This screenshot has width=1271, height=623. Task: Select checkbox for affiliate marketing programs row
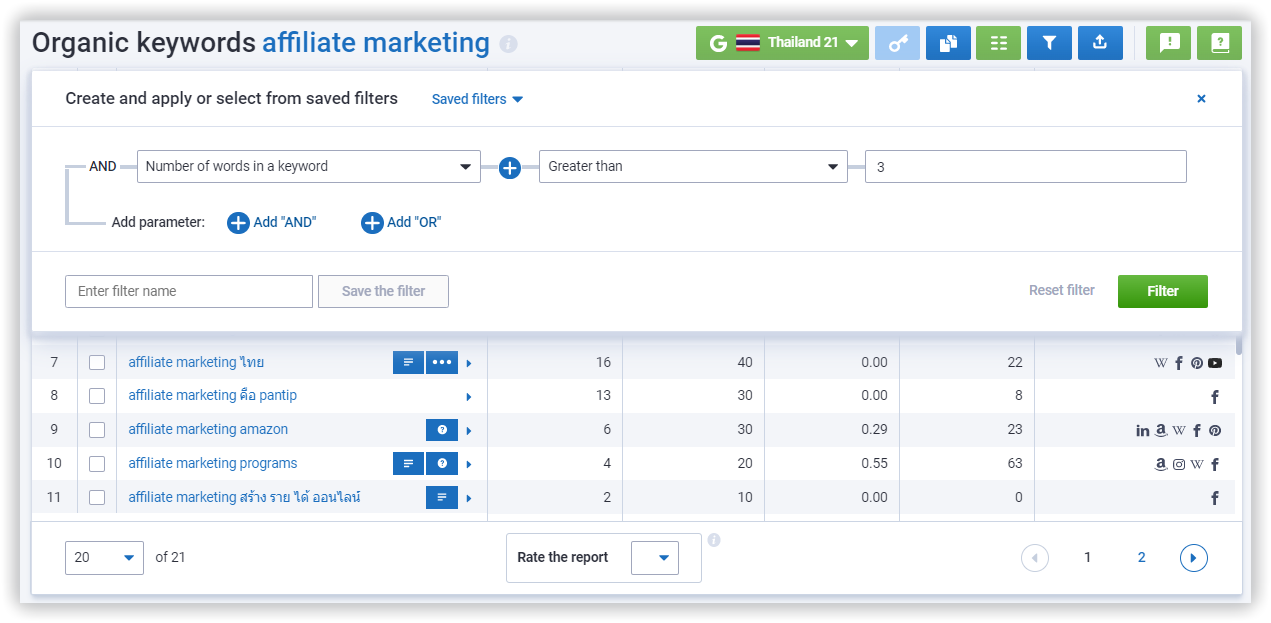point(97,464)
